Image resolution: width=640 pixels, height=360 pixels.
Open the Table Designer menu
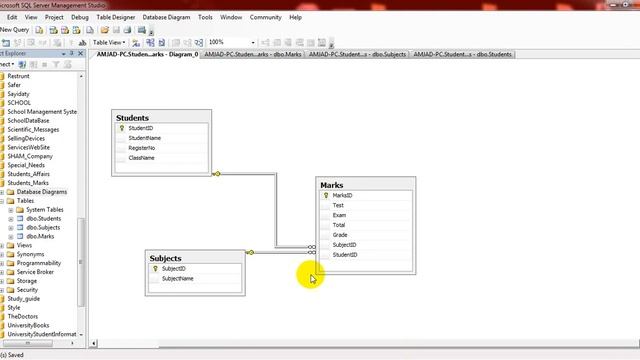tap(116, 17)
